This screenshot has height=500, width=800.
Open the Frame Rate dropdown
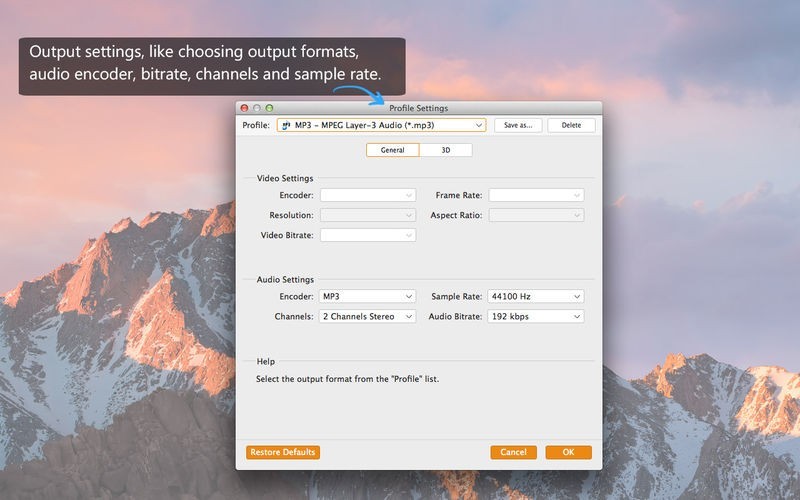(x=536, y=195)
